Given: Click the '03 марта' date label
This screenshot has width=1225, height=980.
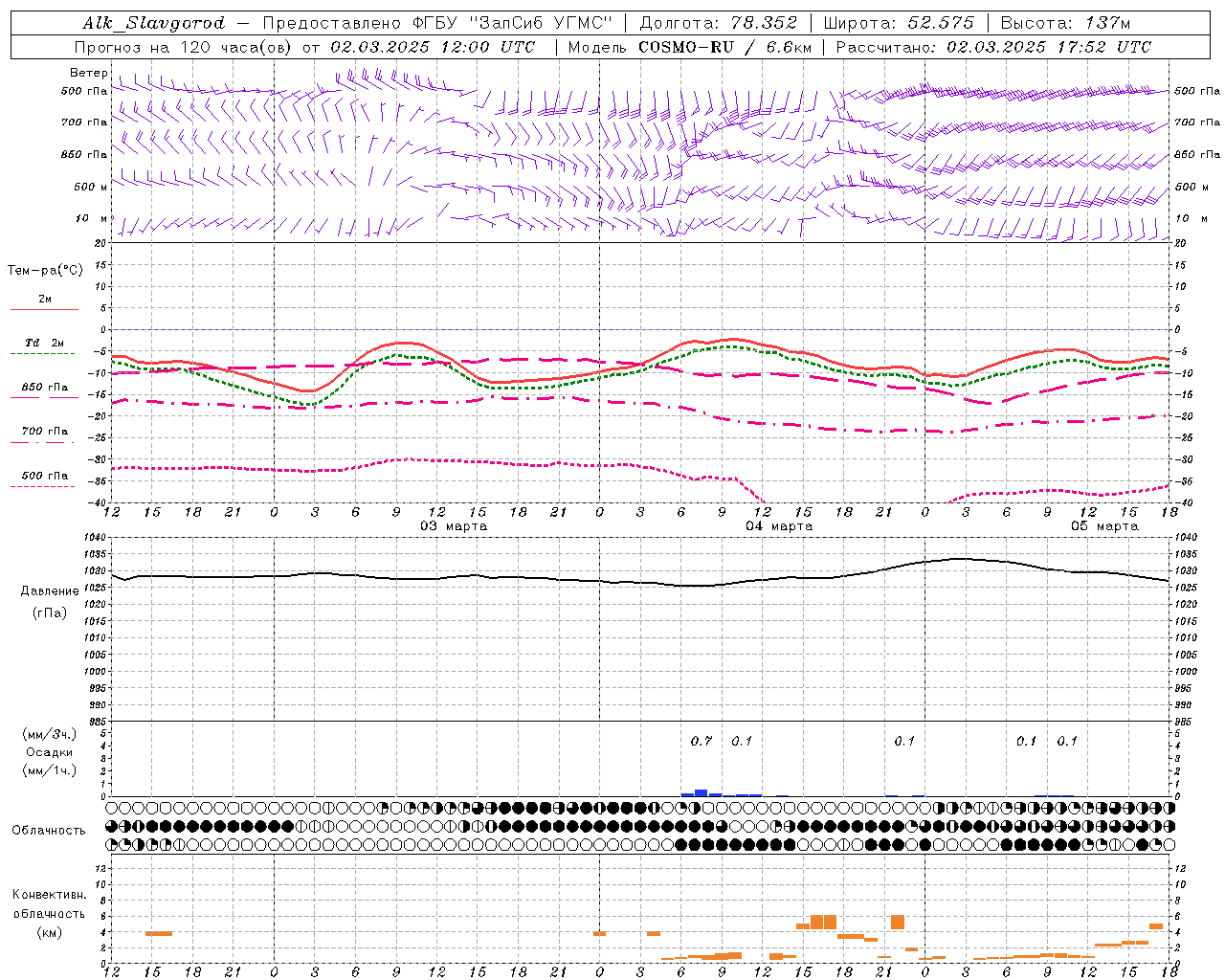Looking at the screenshot, I should point(454,526).
